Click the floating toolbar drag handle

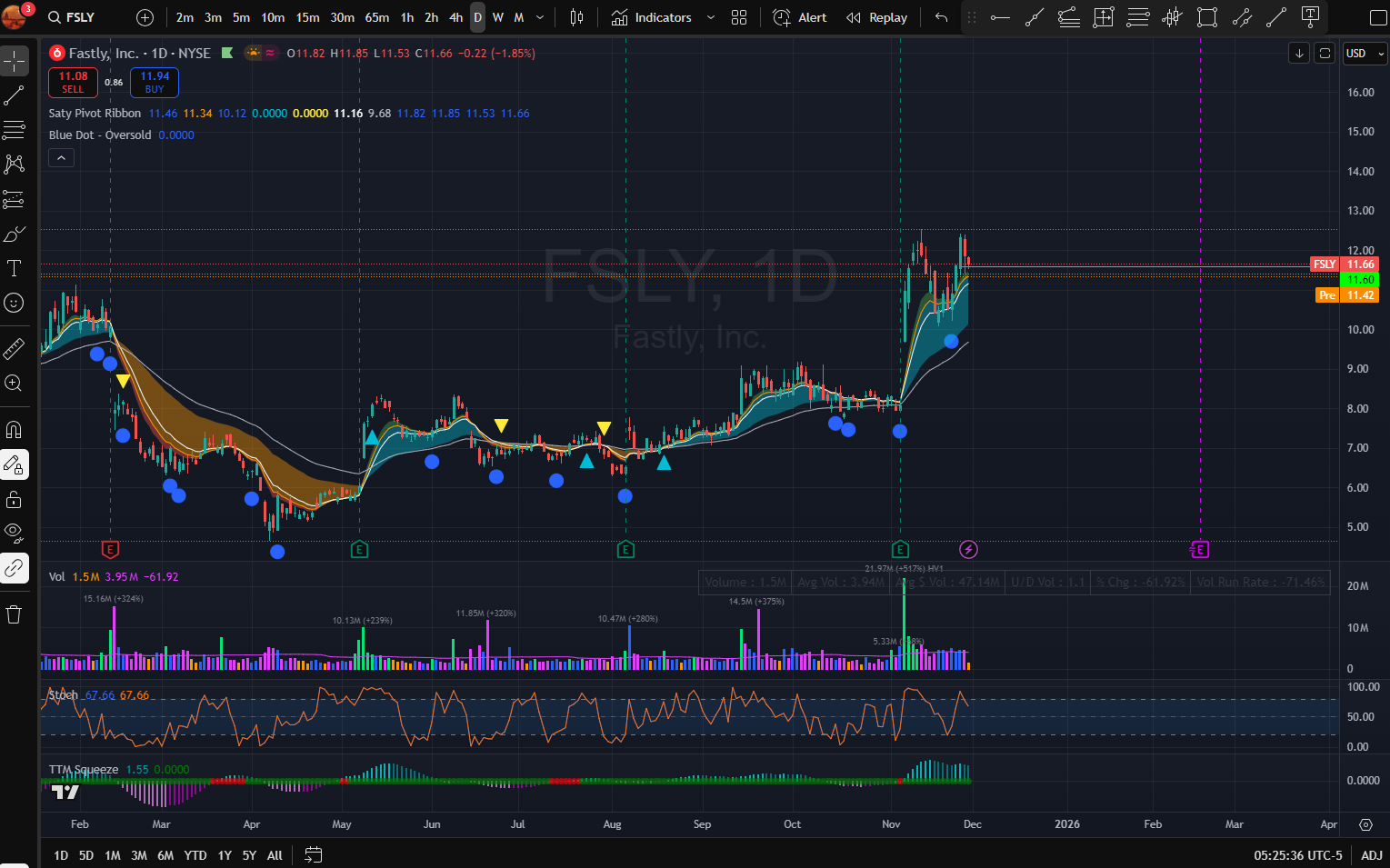coord(972,17)
